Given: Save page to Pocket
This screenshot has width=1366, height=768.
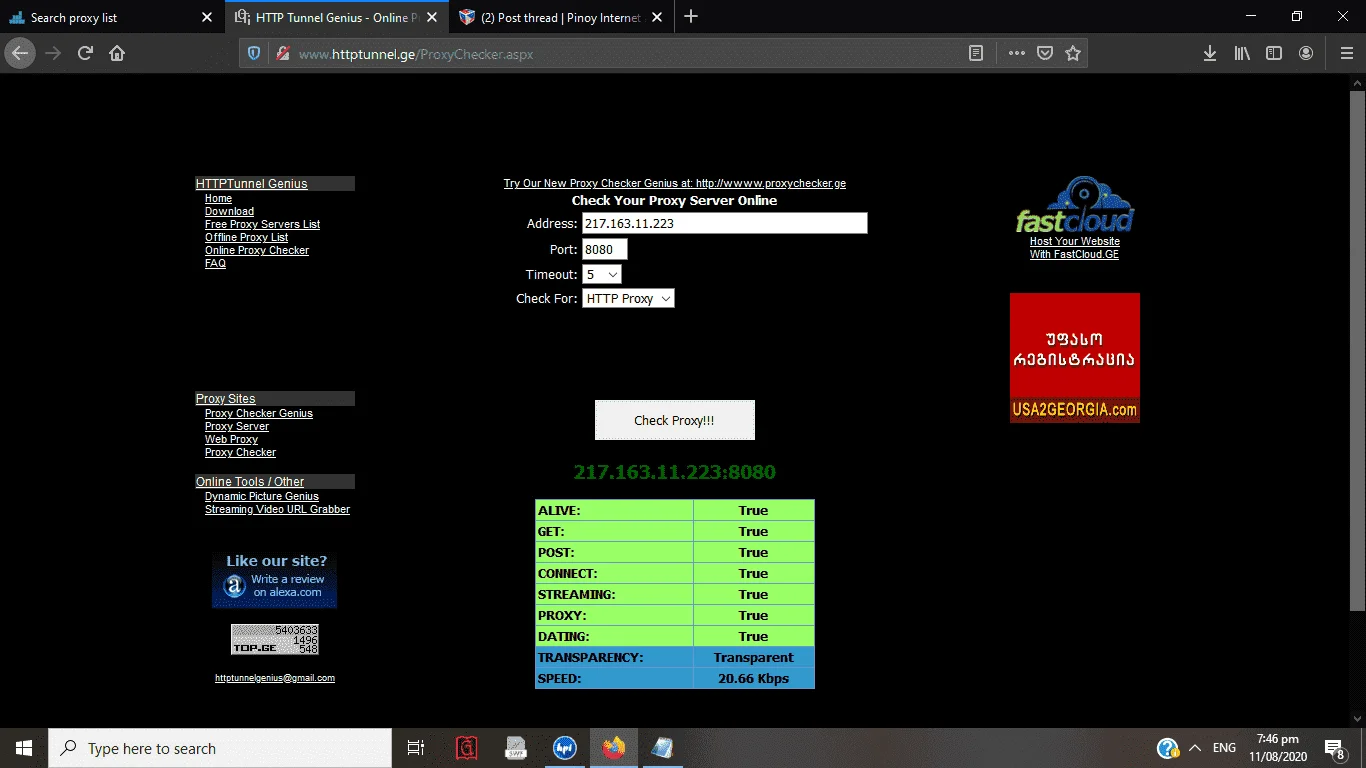Looking at the screenshot, I should [1044, 54].
